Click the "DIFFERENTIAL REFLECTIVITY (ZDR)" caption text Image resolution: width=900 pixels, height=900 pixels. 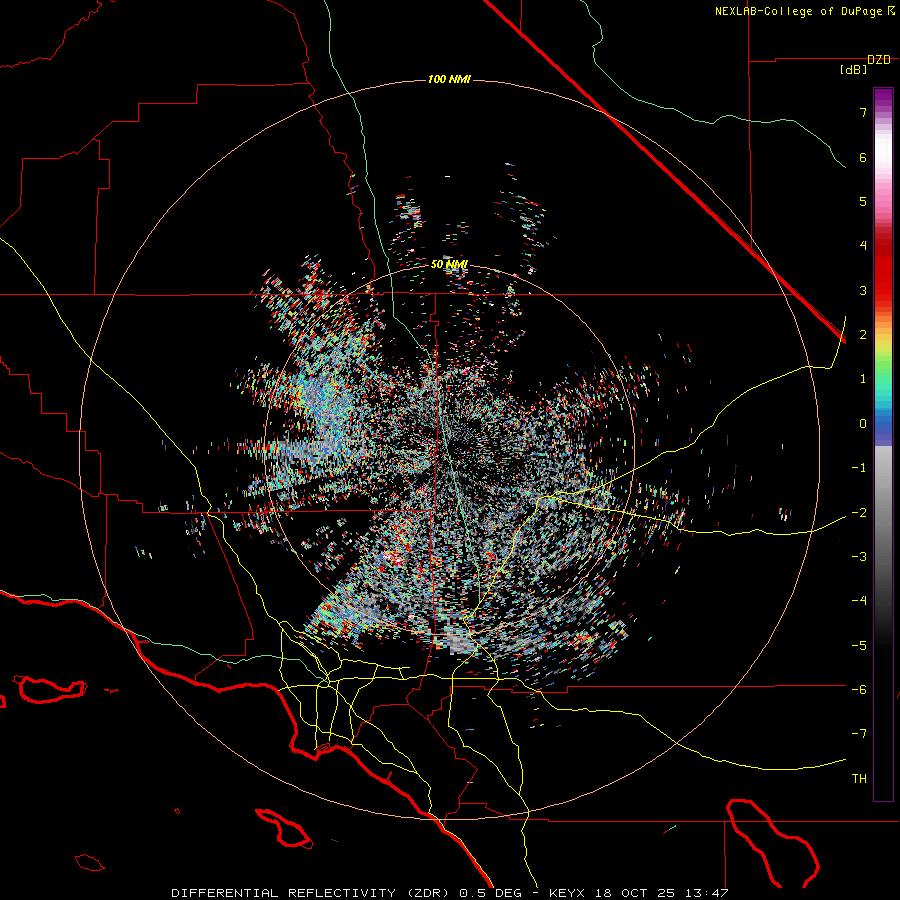coord(312,893)
